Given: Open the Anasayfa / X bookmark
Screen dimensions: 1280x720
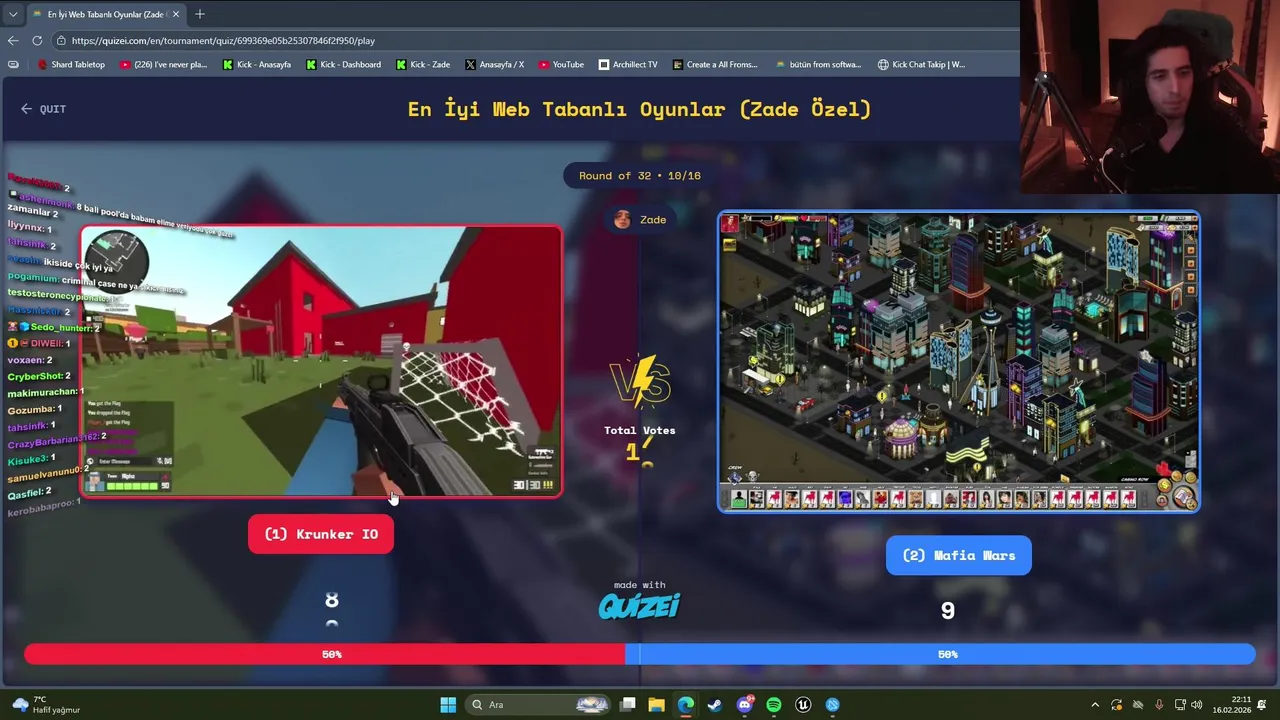Looking at the screenshot, I should 494,64.
